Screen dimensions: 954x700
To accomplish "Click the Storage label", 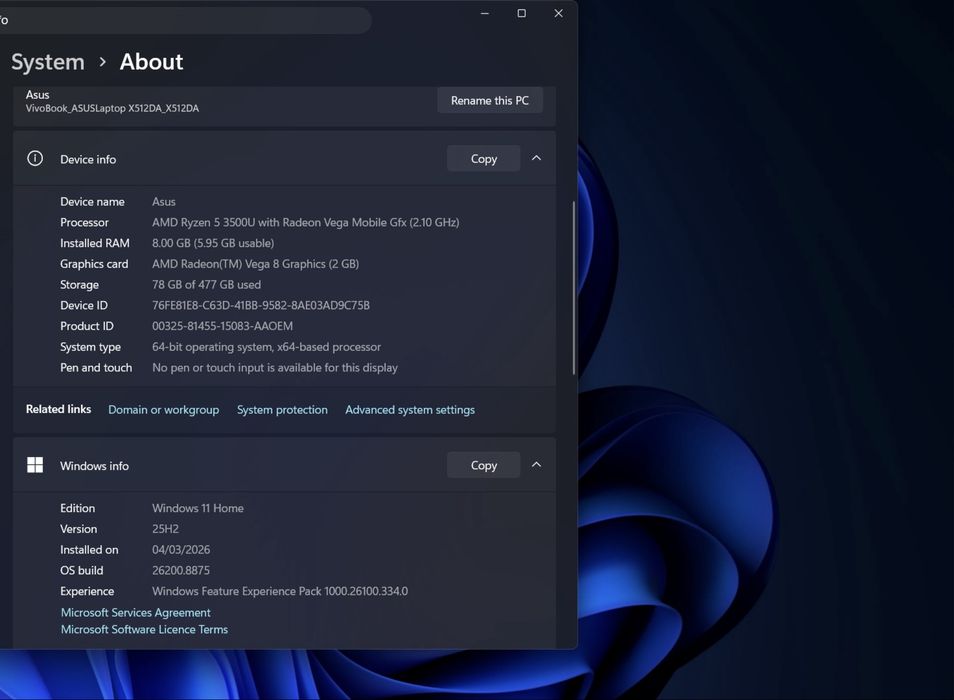I will [x=80, y=285].
